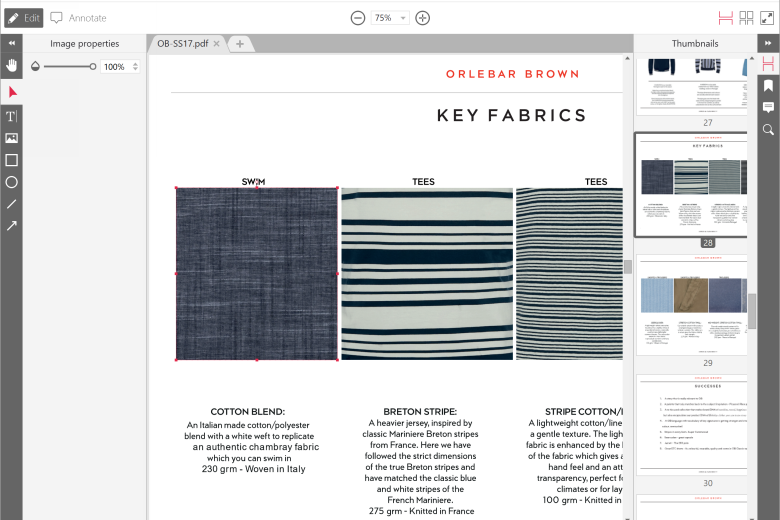Click the image opacity slider track

69,66
